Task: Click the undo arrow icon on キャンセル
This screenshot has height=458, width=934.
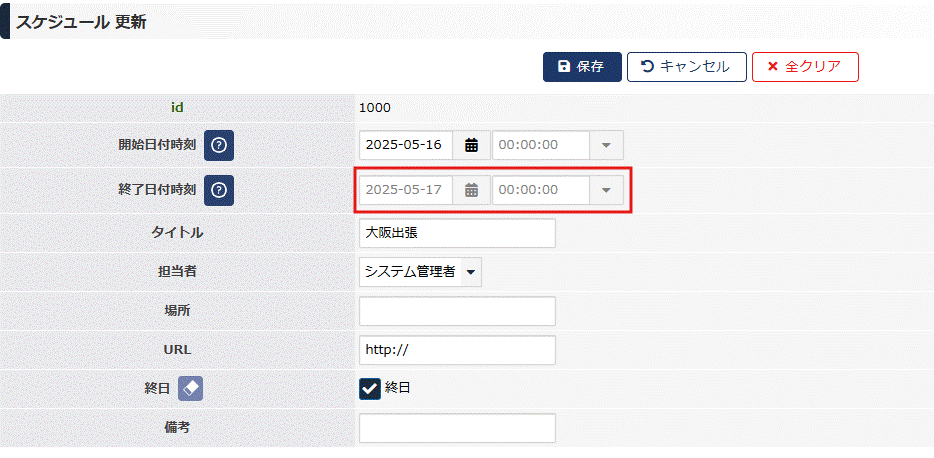Action: [x=647, y=66]
